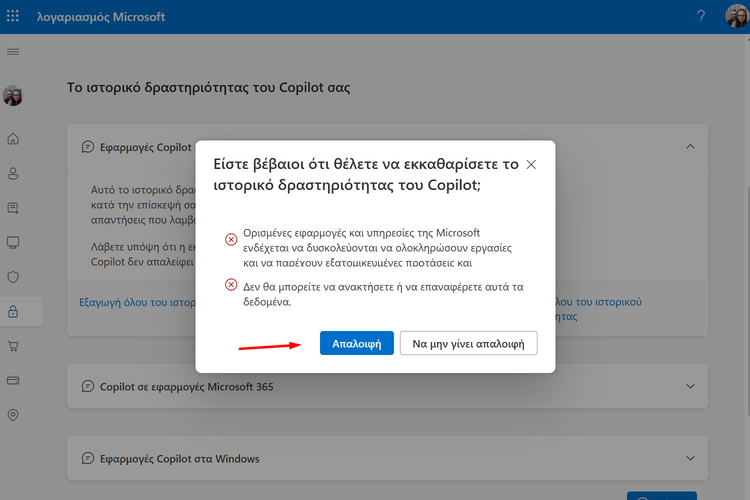
Task: Expand Copilot σε εφαρμογές Microsoft 365 section
Action: pos(690,386)
